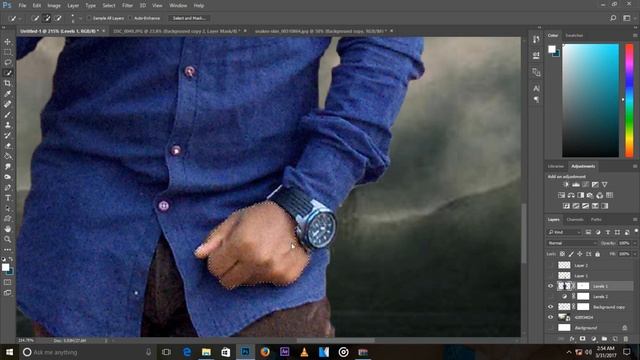
Task: Select the Pen tool
Action: click(x=7, y=187)
